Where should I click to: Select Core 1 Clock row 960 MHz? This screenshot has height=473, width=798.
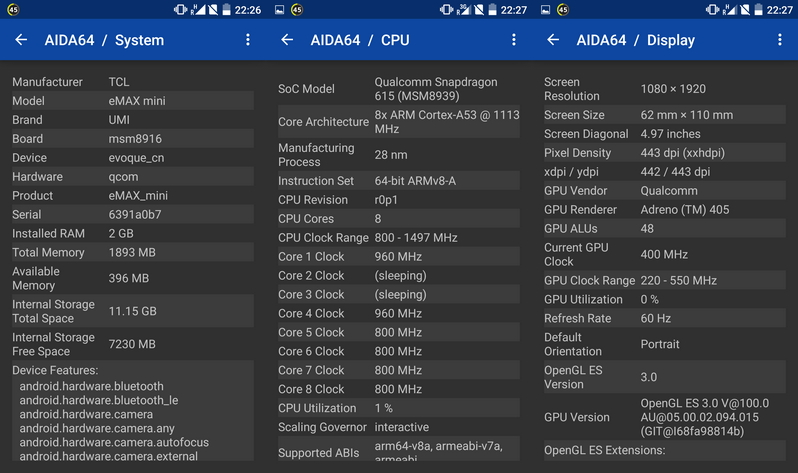click(x=399, y=256)
